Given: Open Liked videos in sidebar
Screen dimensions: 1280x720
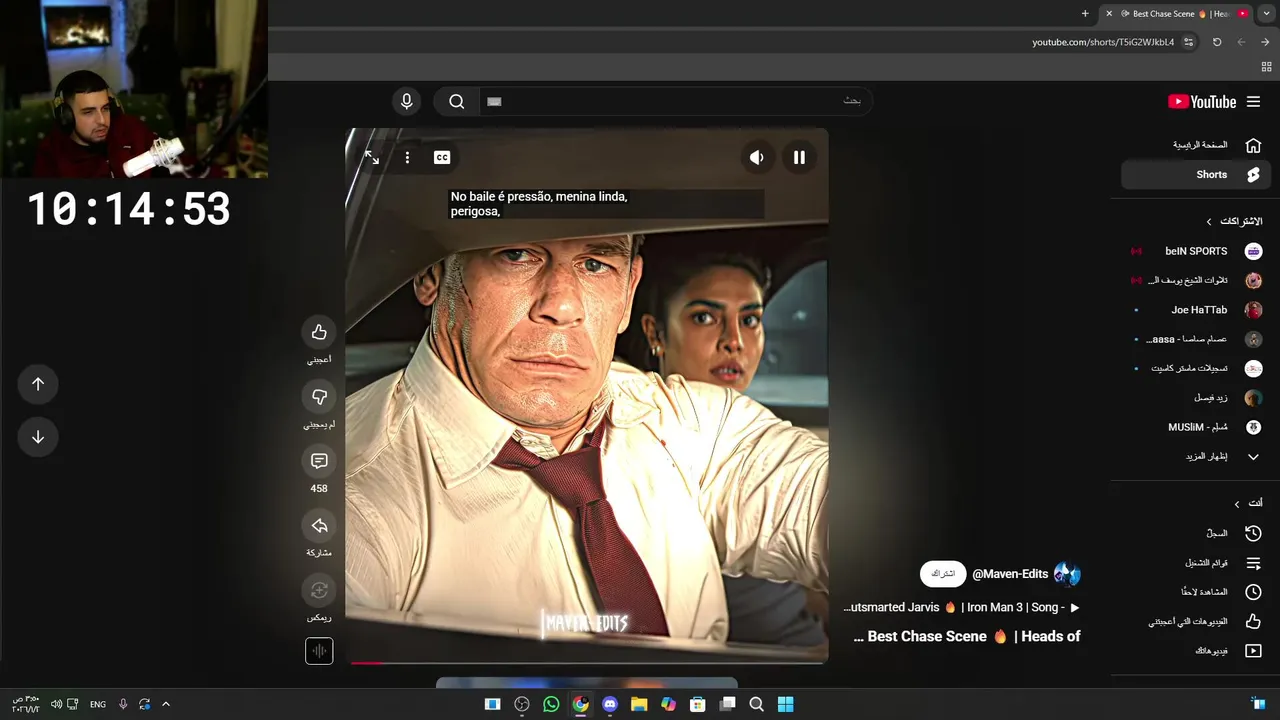Looking at the screenshot, I should point(1195,621).
